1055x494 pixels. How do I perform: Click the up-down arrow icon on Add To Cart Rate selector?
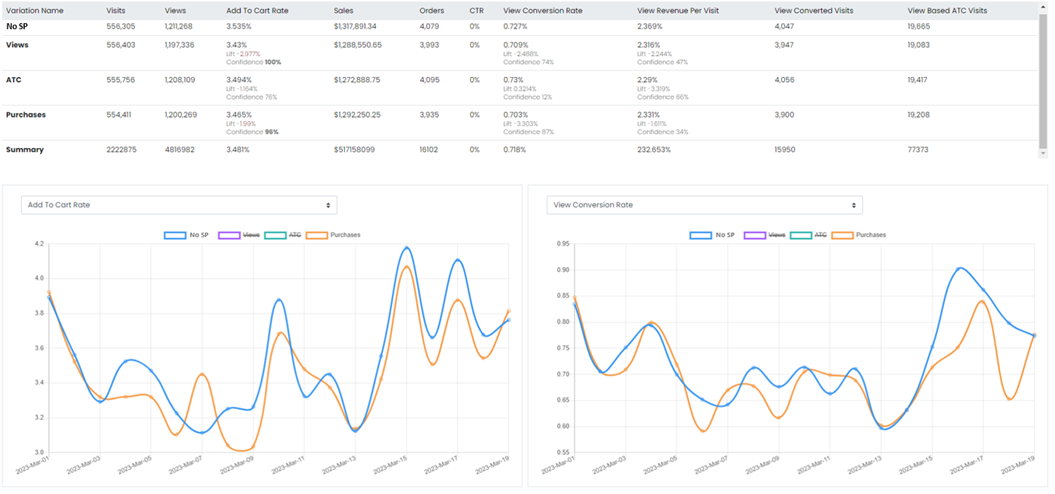point(329,205)
